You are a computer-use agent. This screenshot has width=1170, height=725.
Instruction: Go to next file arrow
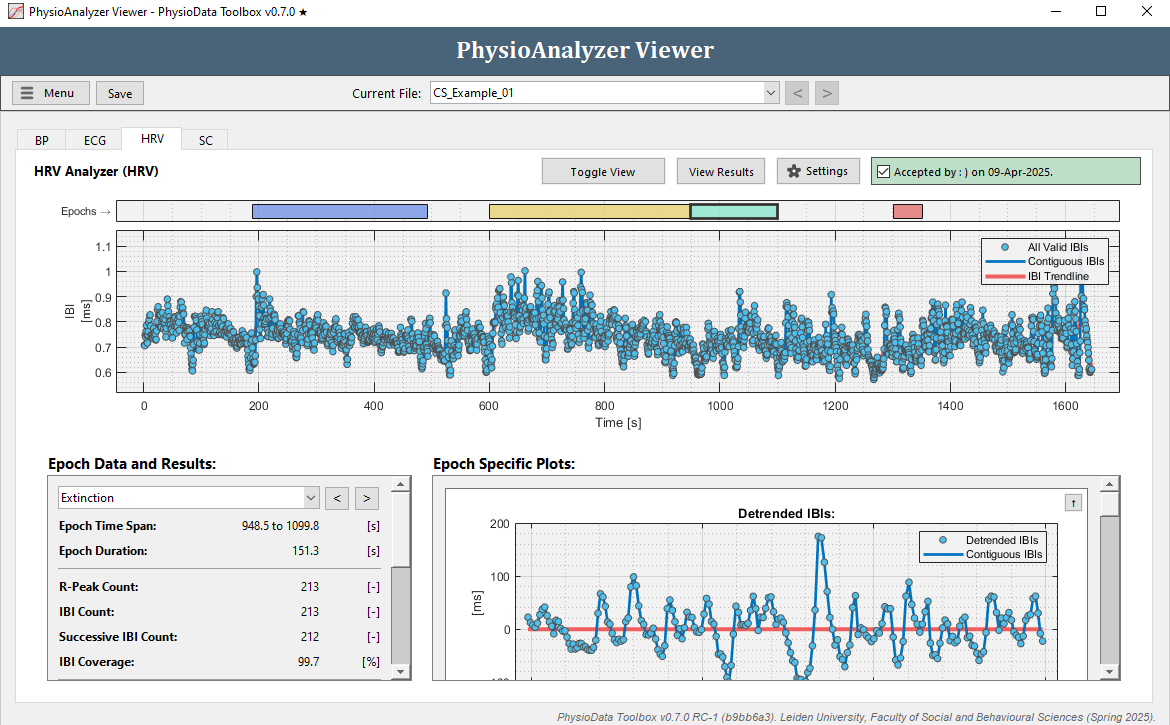point(827,93)
